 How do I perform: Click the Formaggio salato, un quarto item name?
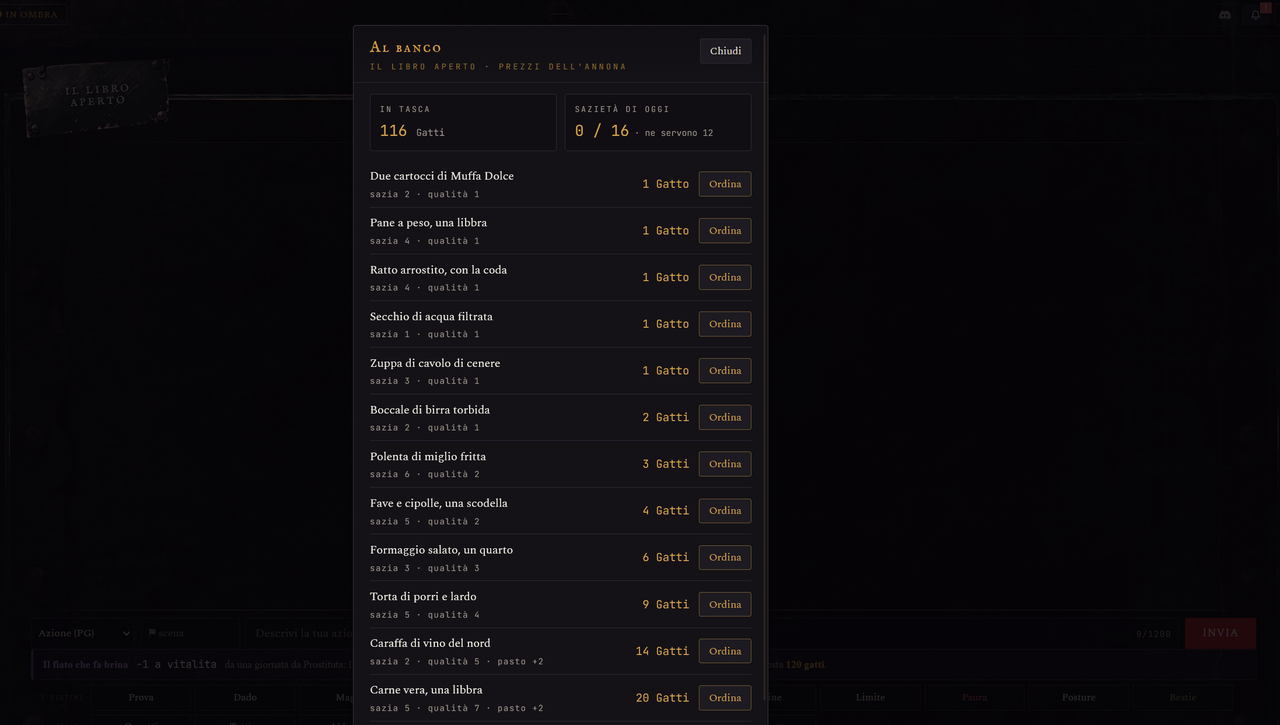click(x=441, y=550)
